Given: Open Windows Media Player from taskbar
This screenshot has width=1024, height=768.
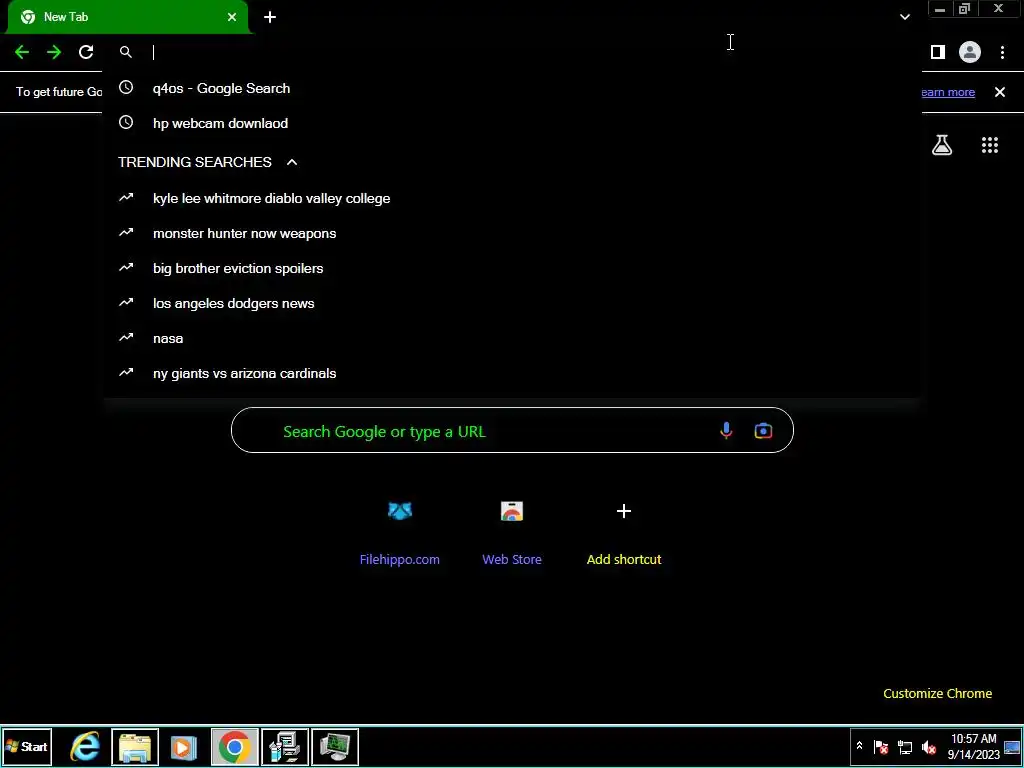Looking at the screenshot, I should [185, 746].
